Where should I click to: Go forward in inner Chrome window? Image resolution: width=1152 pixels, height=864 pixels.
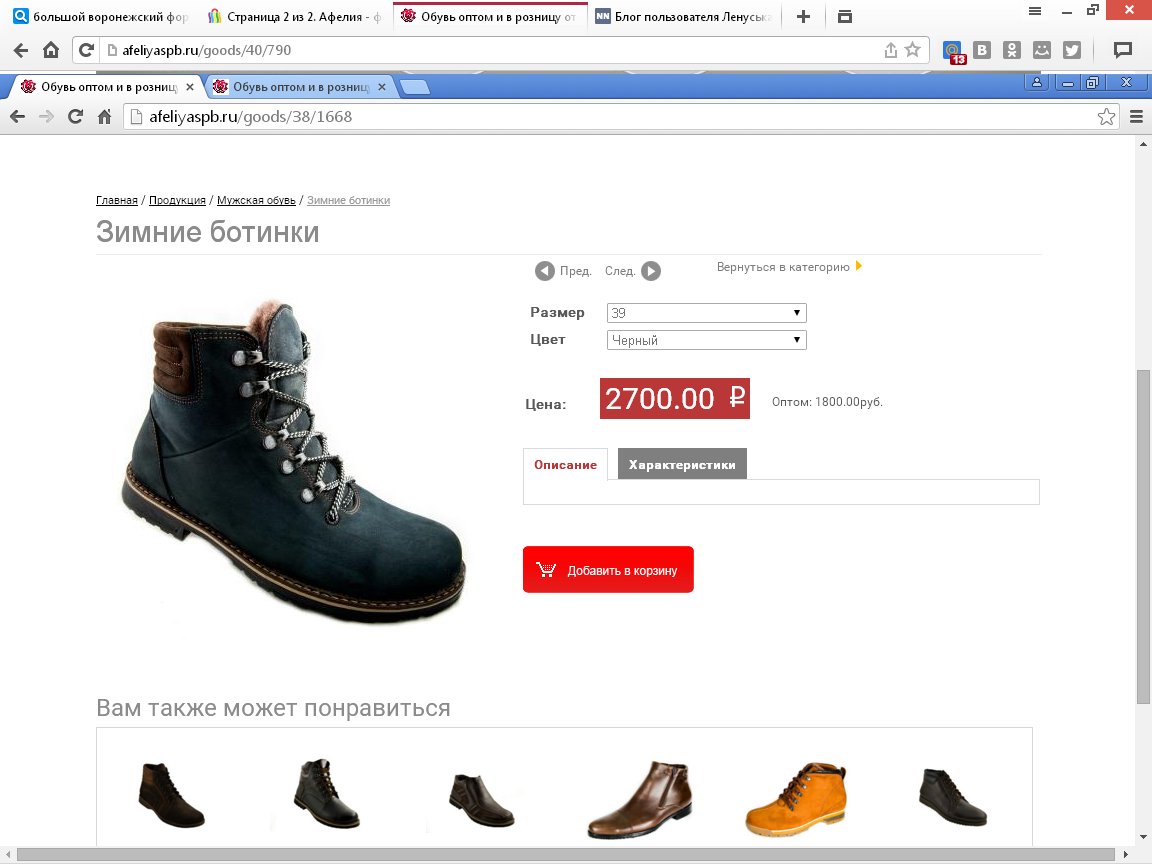pyautogui.click(x=46, y=116)
